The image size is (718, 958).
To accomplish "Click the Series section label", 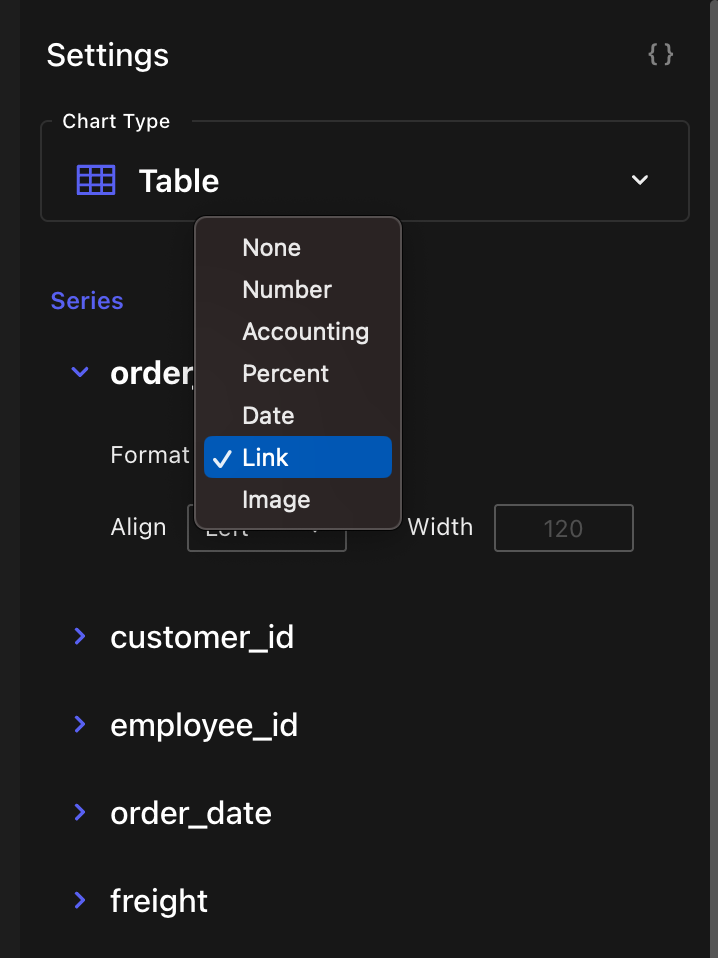I will coord(86,300).
